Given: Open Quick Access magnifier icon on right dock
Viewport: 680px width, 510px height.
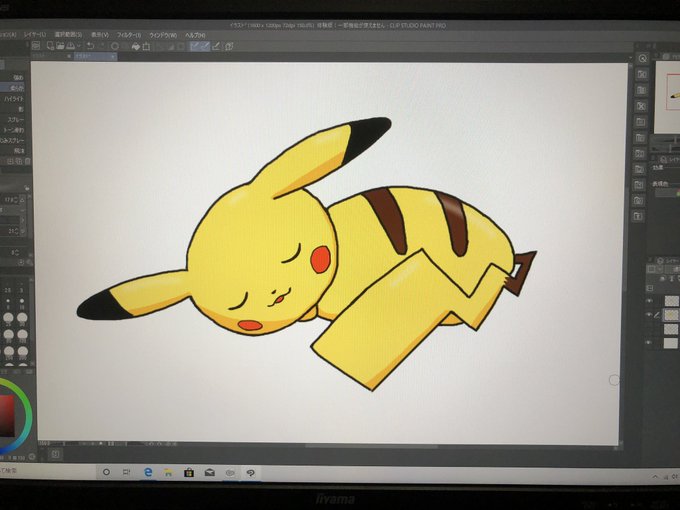Looking at the screenshot, I should coord(643,59).
